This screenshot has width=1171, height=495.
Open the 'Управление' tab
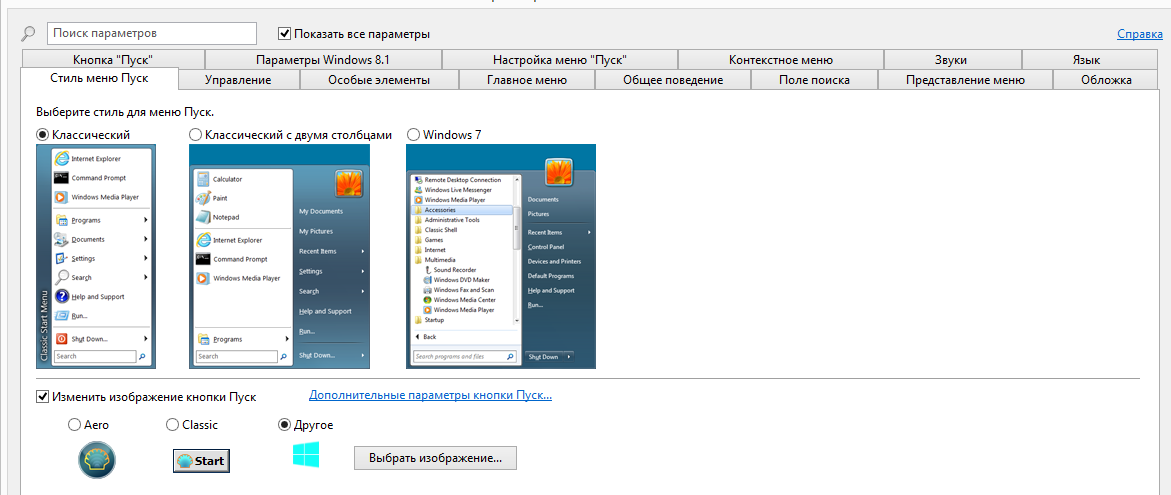coord(238,80)
